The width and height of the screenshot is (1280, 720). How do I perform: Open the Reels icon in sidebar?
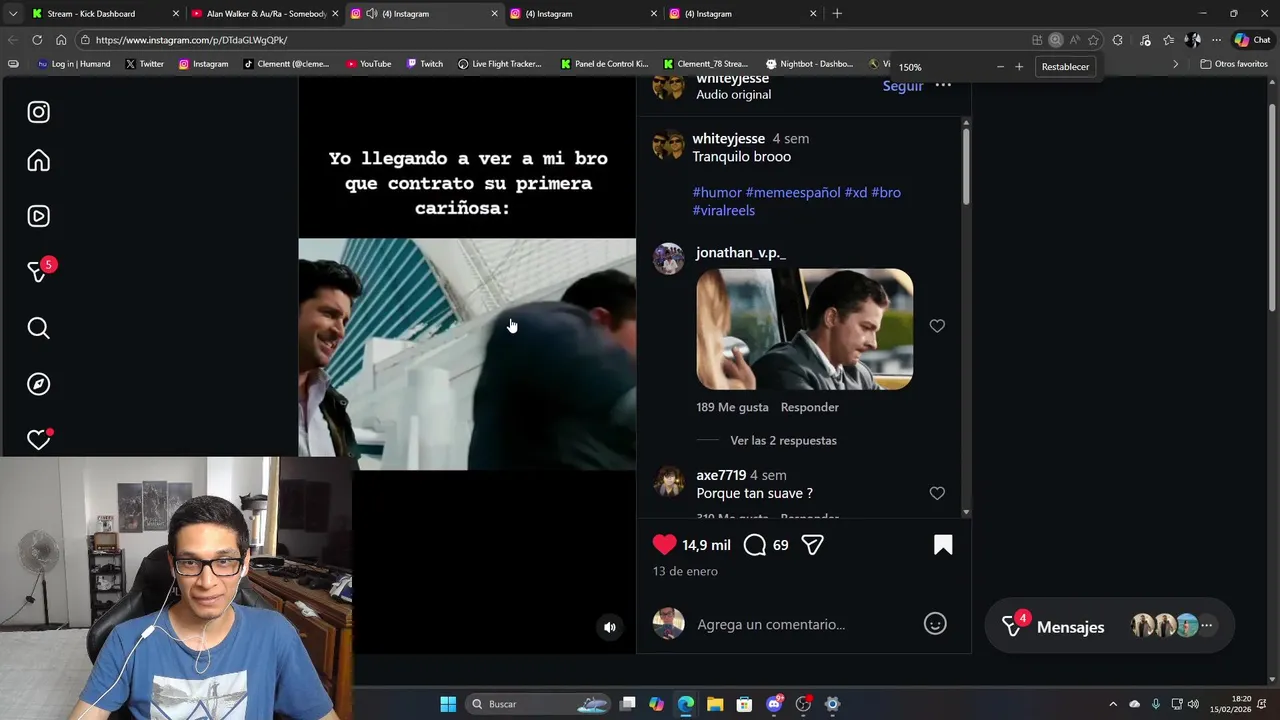click(38, 216)
